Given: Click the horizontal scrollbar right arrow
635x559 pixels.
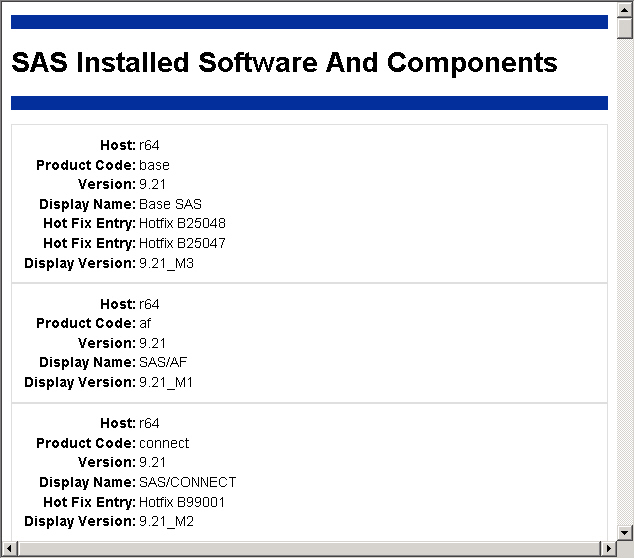Looking at the screenshot, I should [608, 549].
